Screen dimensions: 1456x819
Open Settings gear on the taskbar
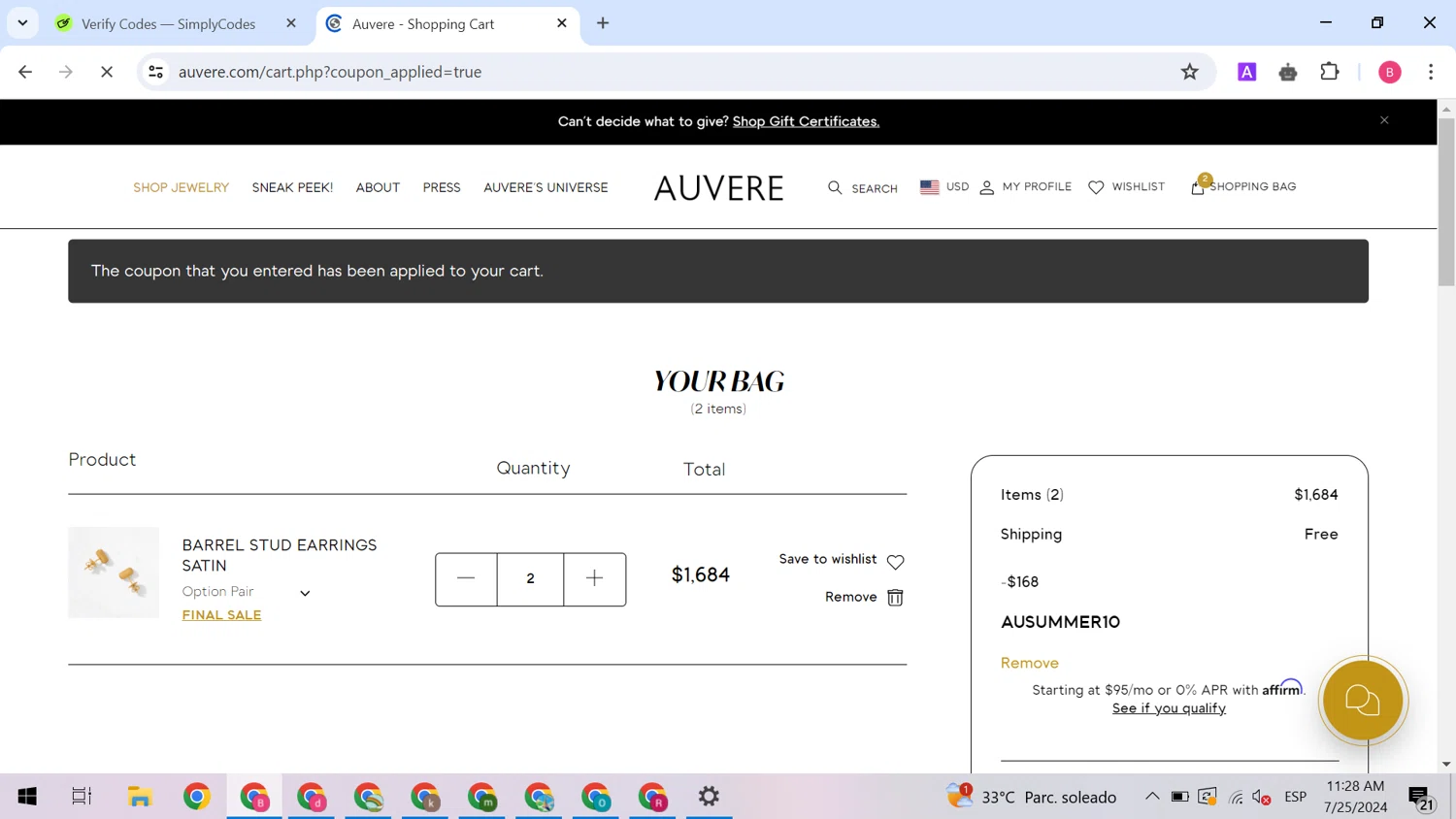pyautogui.click(x=710, y=797)
